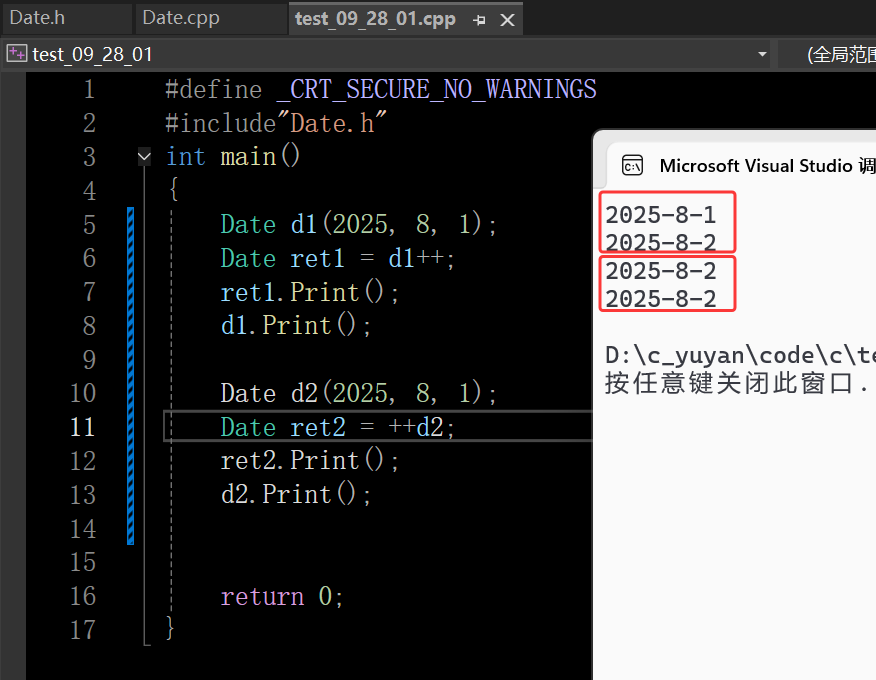This screenshot has height=680, width=876.
Task: Click 'int main()' function signature
Action: pyautogui.click(x=233, y=156)
